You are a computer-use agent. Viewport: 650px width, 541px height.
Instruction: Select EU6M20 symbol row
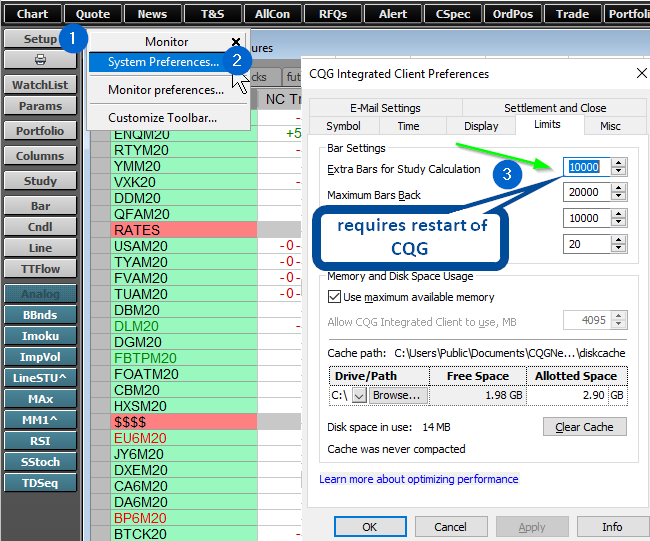click(184, 438)
